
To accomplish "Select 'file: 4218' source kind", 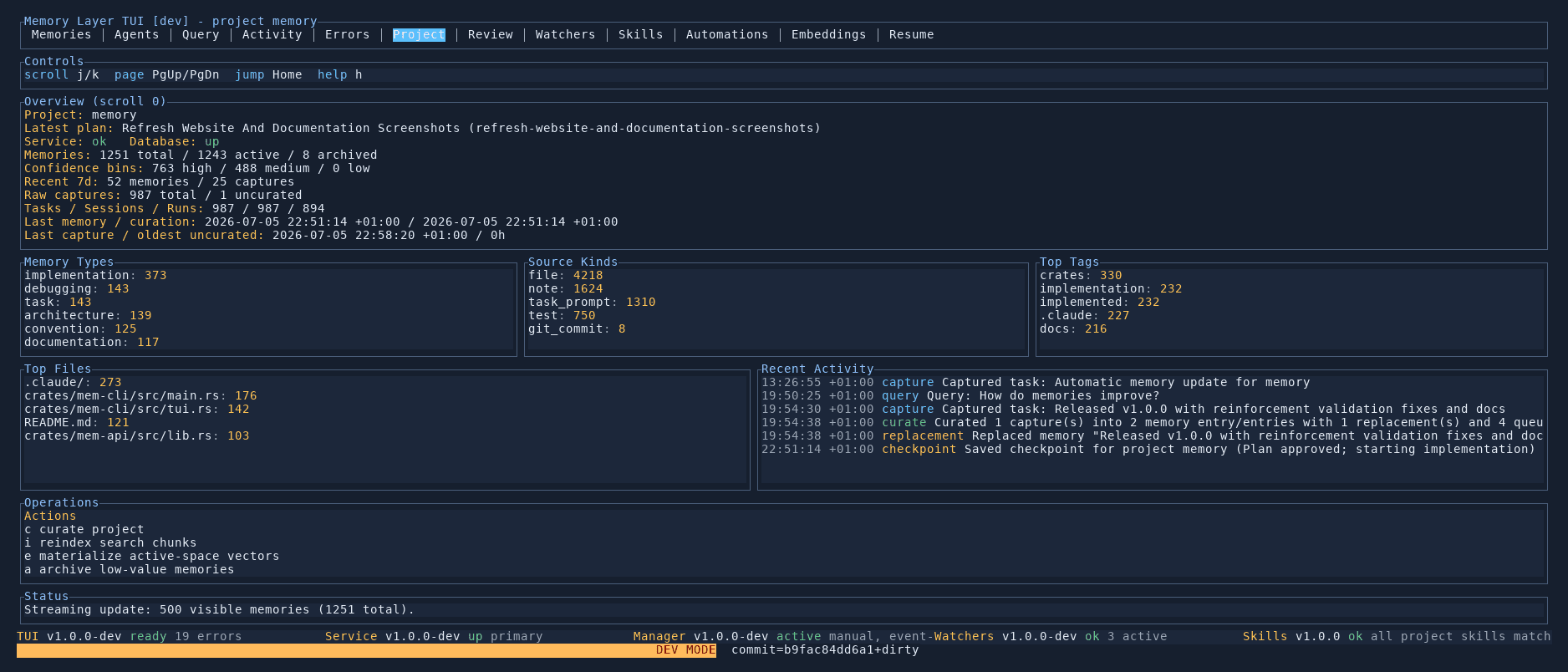I will click(x=566, y=275).
